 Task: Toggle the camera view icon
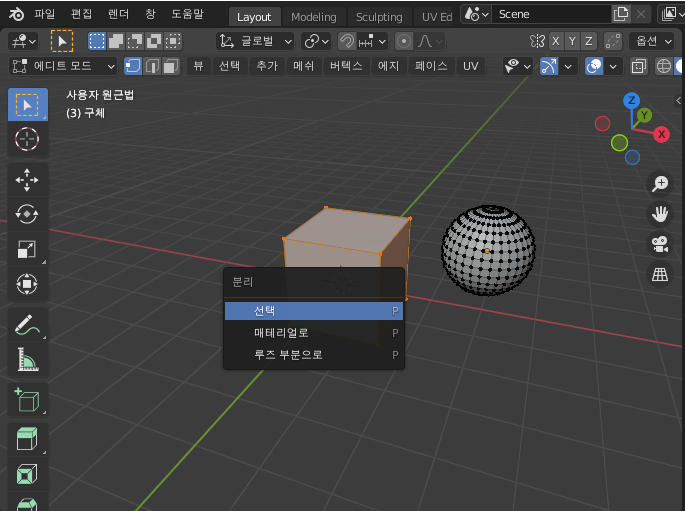pyautogui.click(x=660, y=244)
